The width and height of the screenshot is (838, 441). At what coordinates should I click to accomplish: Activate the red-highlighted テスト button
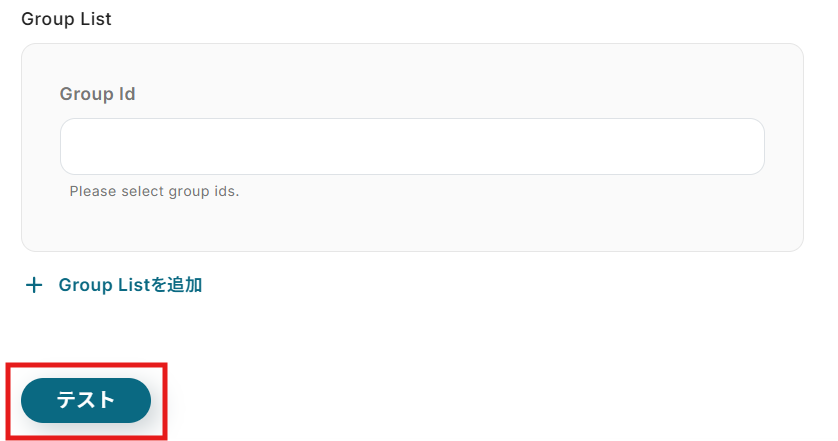tap(86, 400)
